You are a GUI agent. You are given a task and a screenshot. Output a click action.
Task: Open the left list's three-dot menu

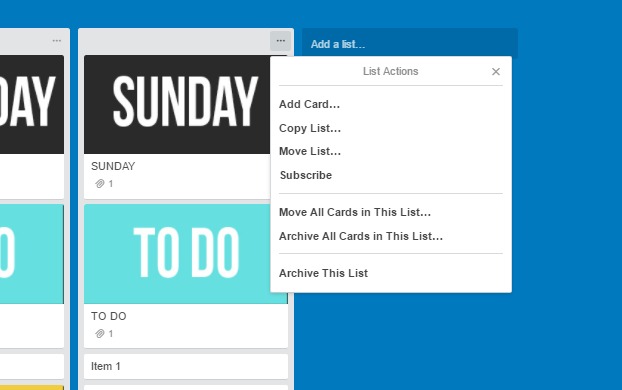tap(57, 41)
